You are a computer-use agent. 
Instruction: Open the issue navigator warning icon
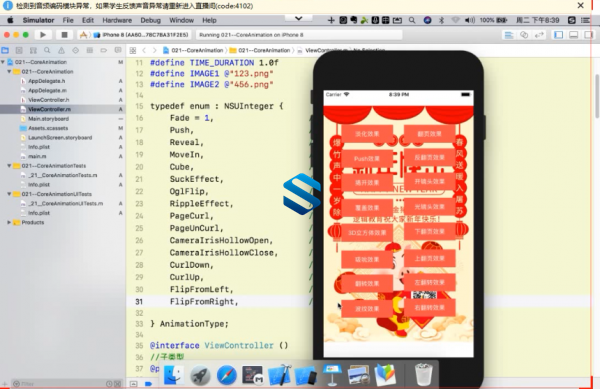(x=61, y=50)
